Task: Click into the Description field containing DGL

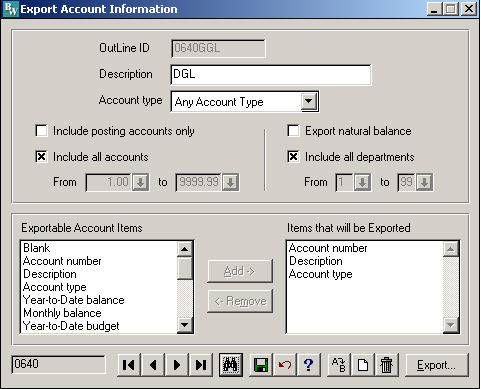Action: coord(271,75)
